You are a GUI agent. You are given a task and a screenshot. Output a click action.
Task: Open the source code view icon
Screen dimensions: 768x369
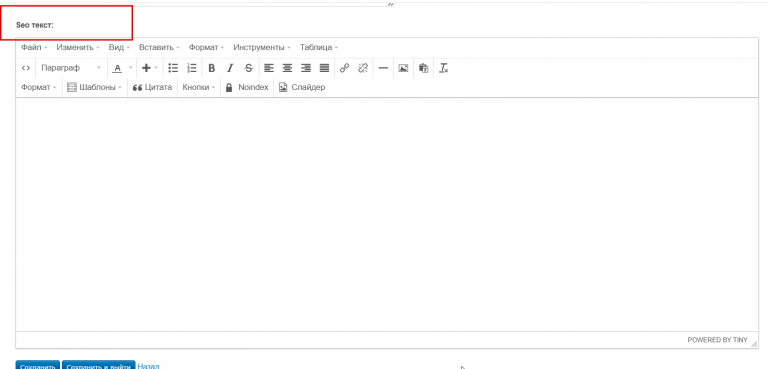26,68
